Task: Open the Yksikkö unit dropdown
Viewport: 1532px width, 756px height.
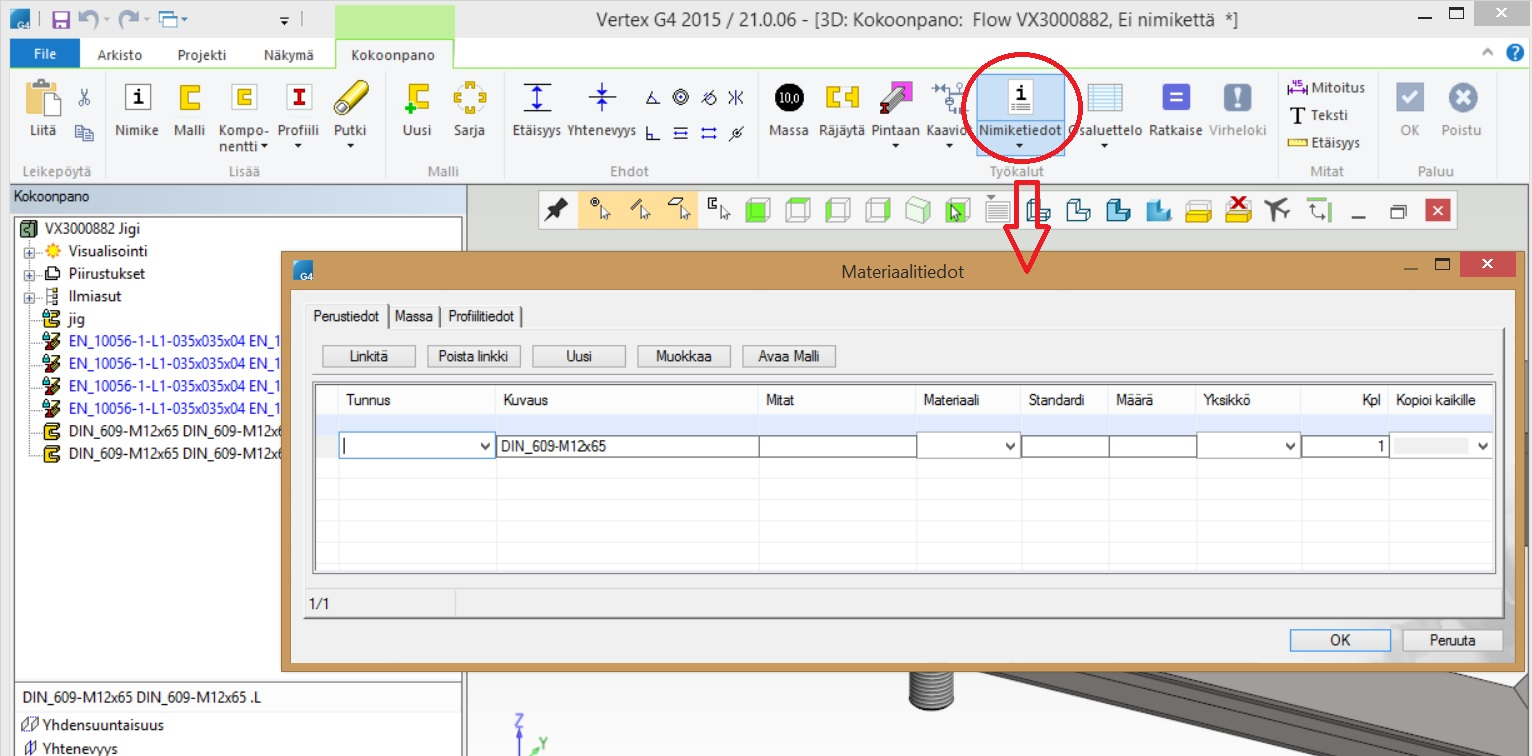Action: (x=1290, y=447)
